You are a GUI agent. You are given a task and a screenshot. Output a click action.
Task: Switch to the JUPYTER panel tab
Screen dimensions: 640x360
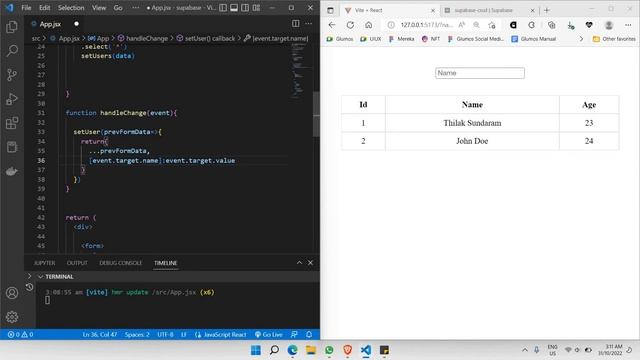[x=44, y=263]
